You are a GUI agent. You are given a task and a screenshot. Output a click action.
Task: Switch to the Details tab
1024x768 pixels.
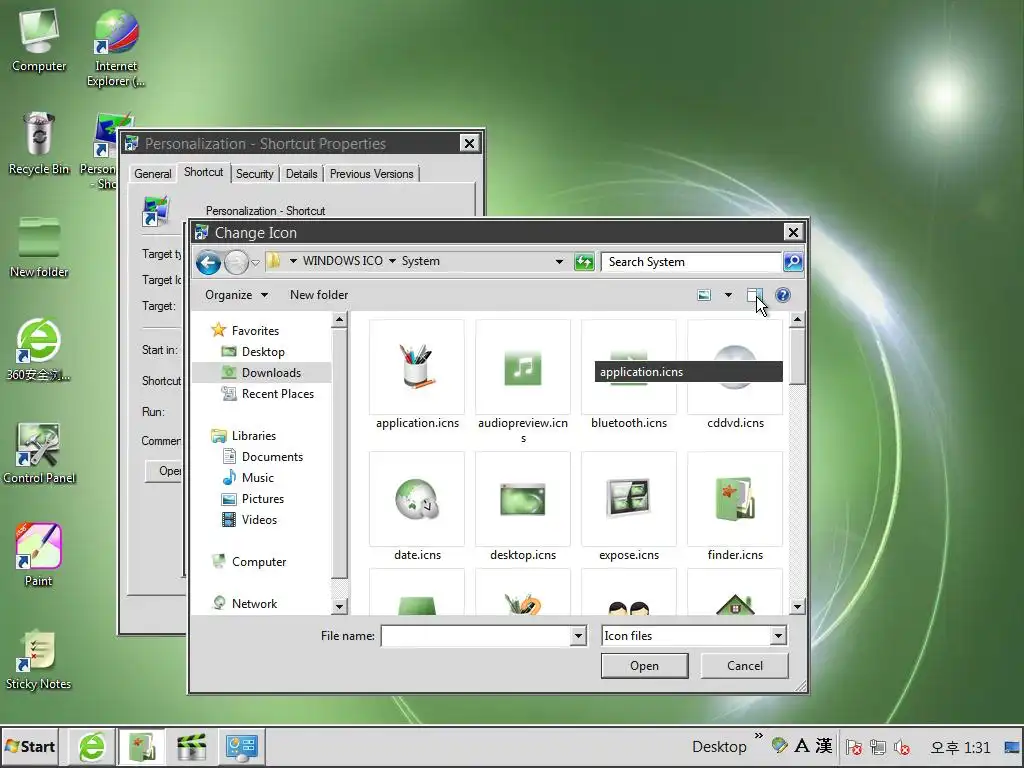click(302, 174)
